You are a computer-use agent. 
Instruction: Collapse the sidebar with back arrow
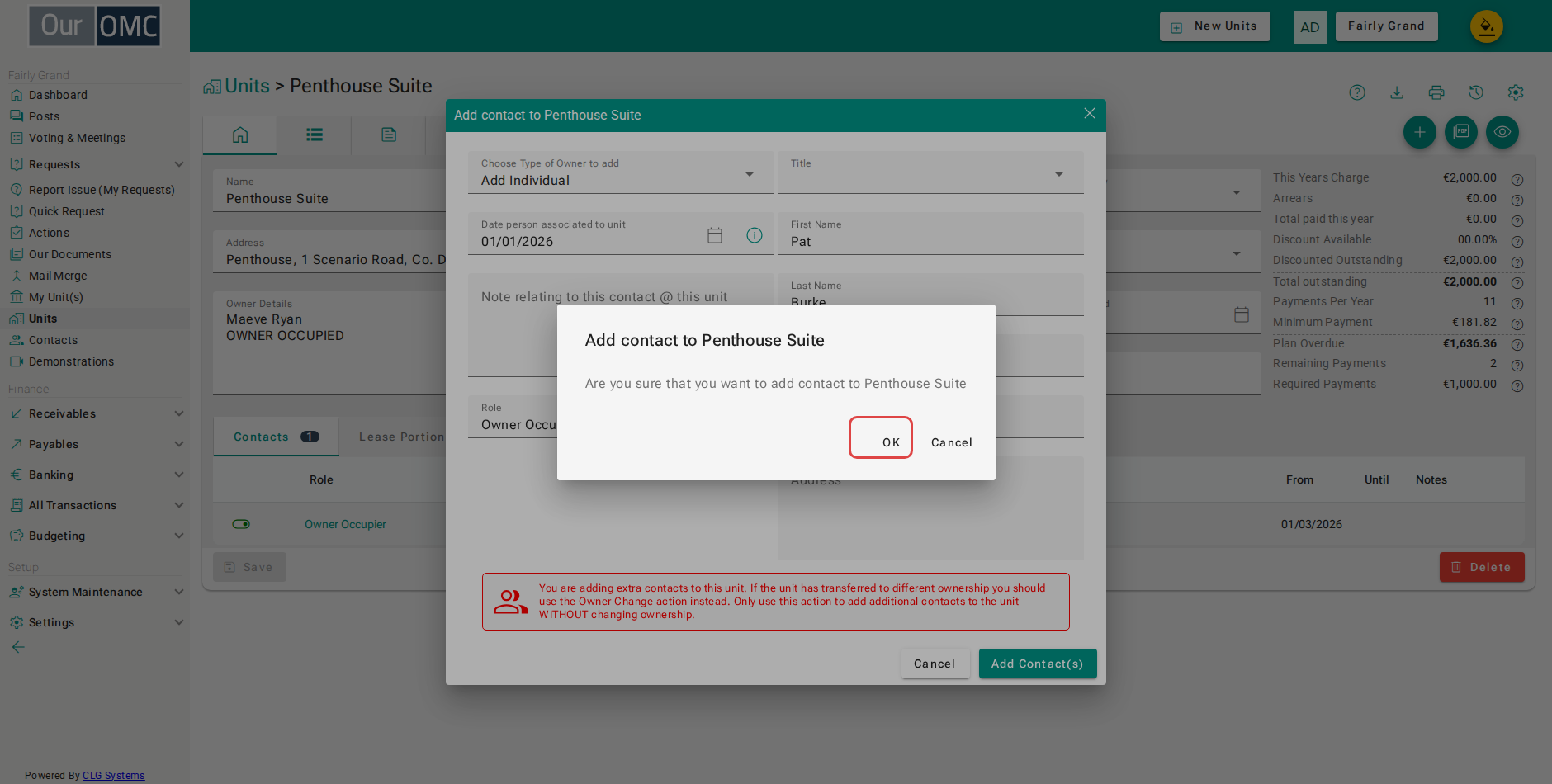tap(18, 647)
